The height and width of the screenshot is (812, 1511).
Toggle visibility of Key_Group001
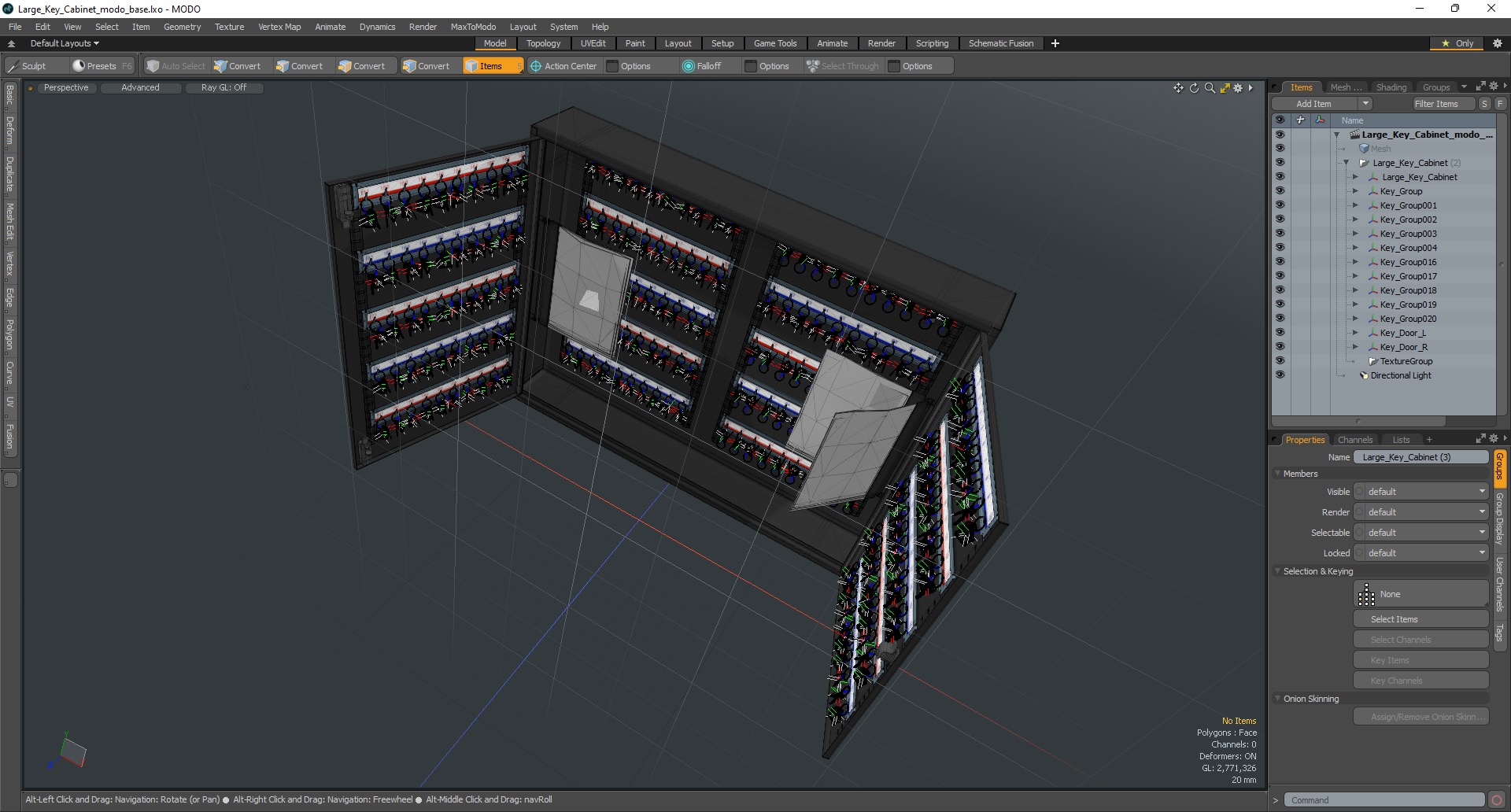coord(1280,205)
